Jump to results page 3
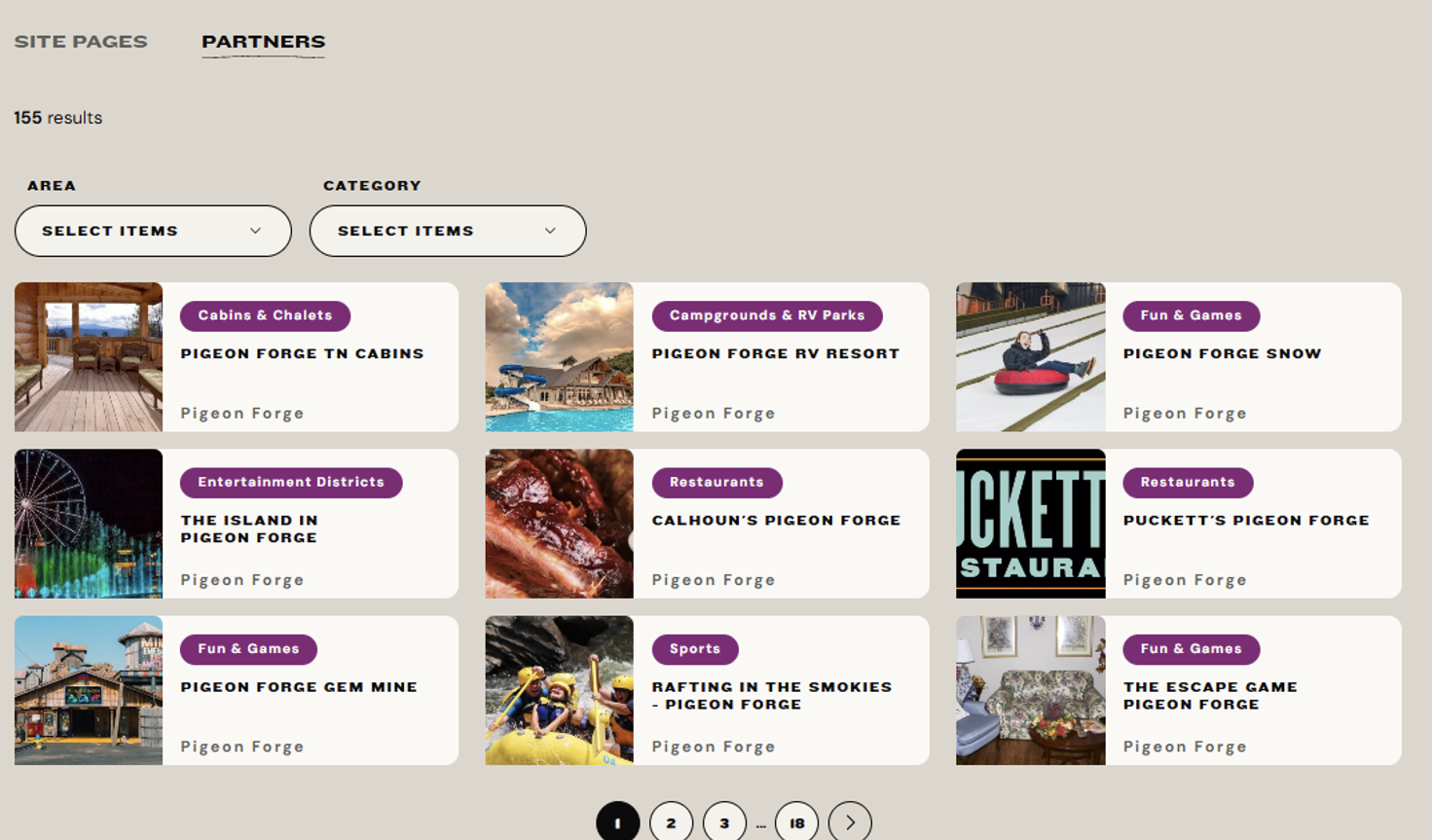The image size is (1432, 840). (x=724, y=822)
